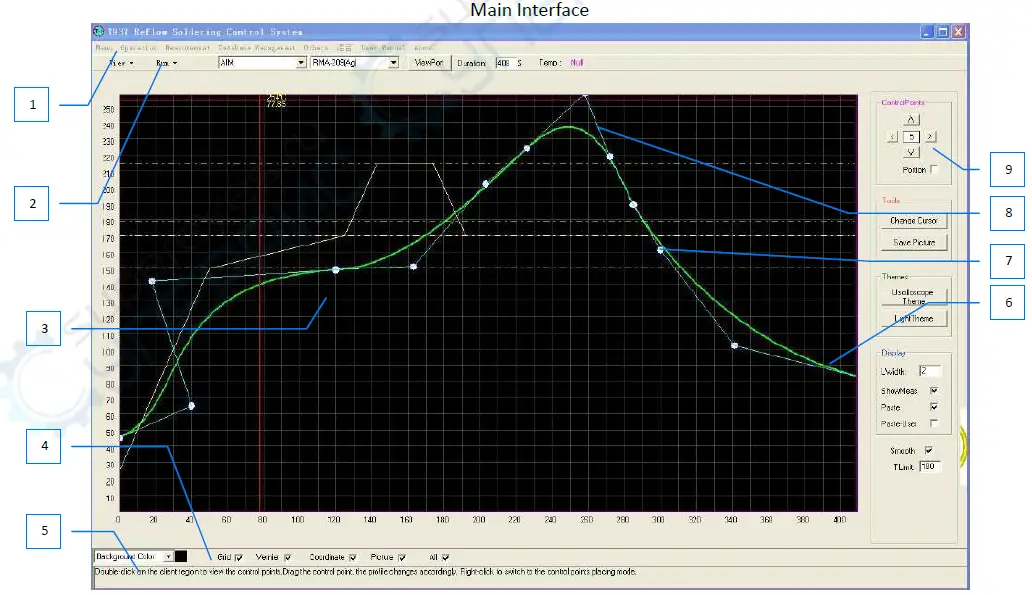Toggle the ShowMeas checkbox
The image size is (1032, 595).
tap(934, 391)
